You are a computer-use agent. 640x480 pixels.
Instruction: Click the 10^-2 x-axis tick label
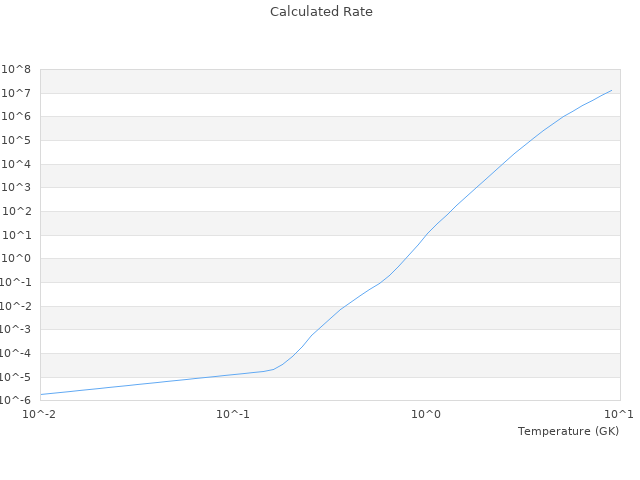pos(40,414)
